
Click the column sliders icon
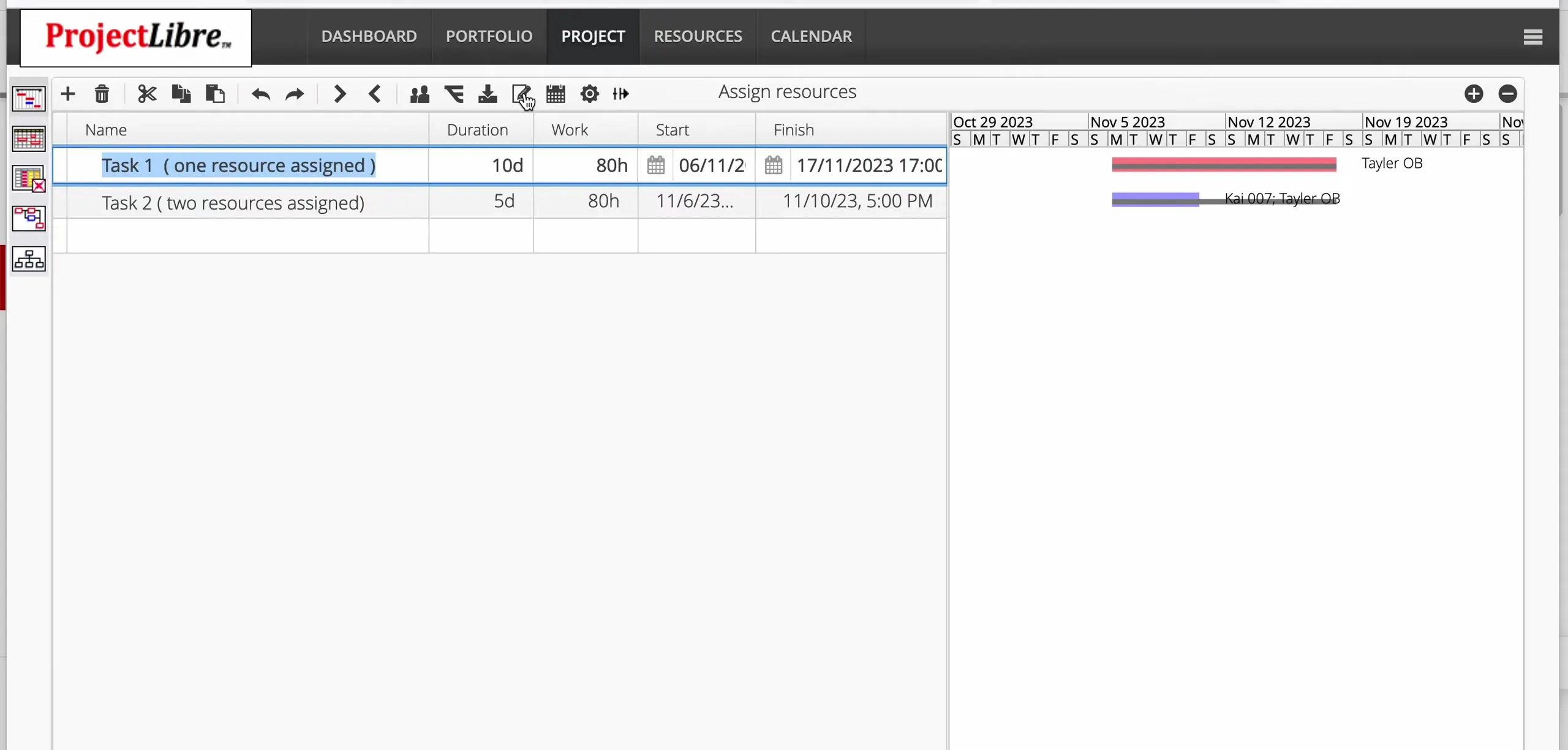tap(620, 94)
